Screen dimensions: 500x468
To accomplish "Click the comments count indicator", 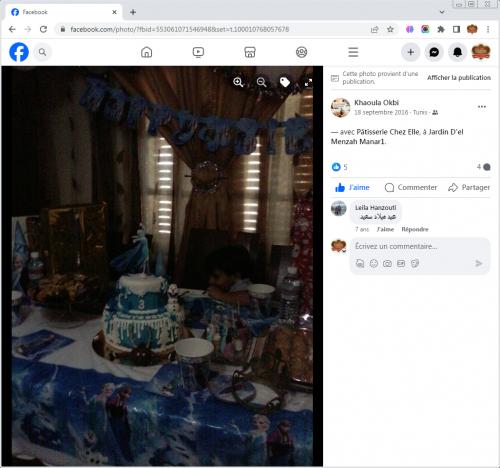I will tap(483, 167).
